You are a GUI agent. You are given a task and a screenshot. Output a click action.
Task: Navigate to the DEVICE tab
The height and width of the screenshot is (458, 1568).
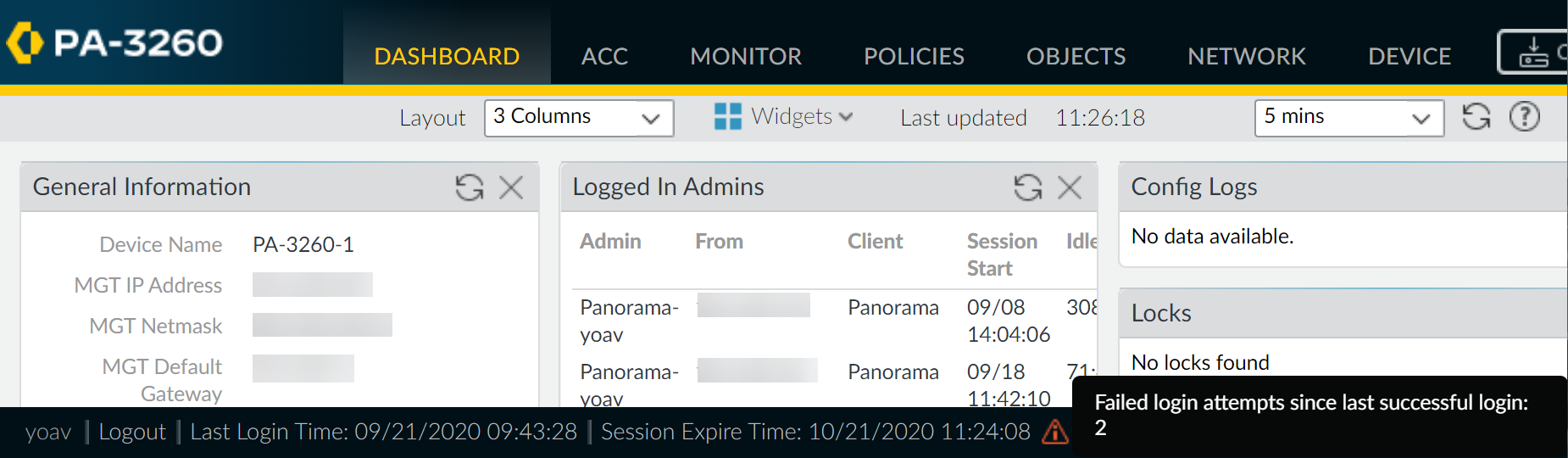[x=1410, y=56]
